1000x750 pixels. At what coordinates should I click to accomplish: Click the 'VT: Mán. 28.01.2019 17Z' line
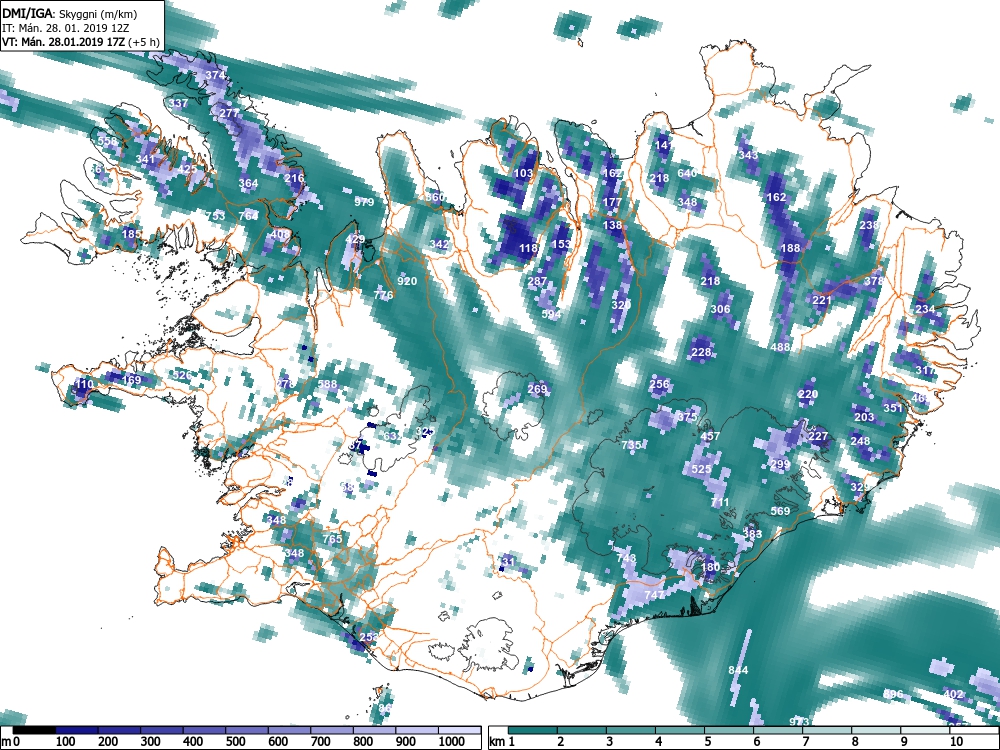[64, 42]
